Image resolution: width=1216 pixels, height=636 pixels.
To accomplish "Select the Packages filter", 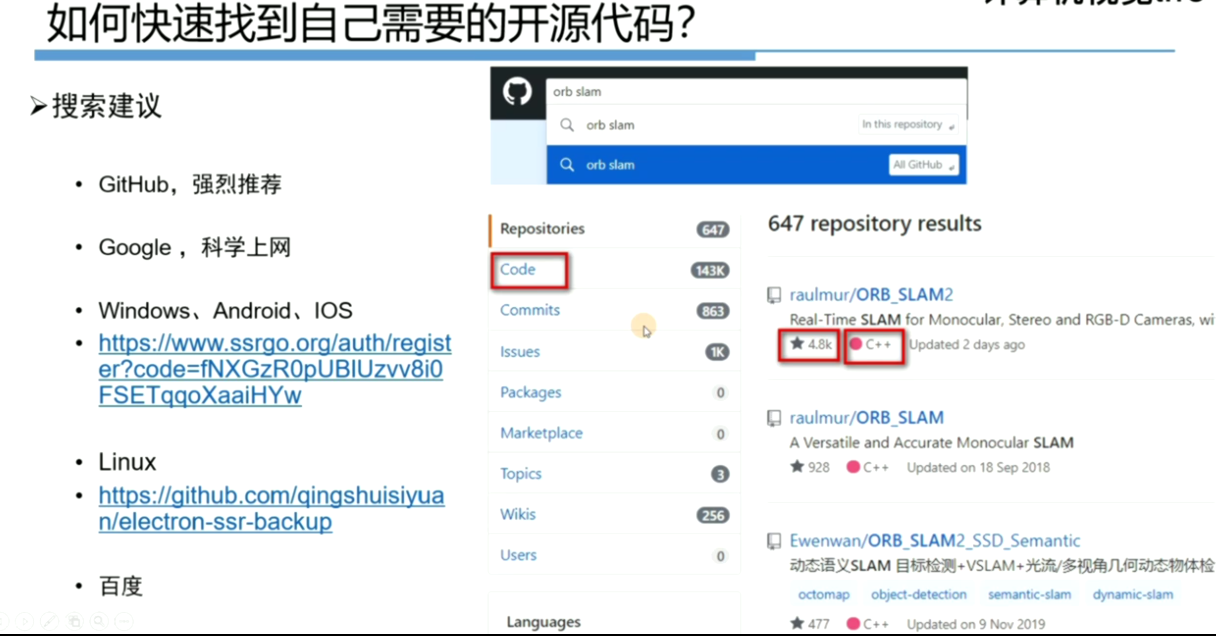I will click(x=614, y=393).
